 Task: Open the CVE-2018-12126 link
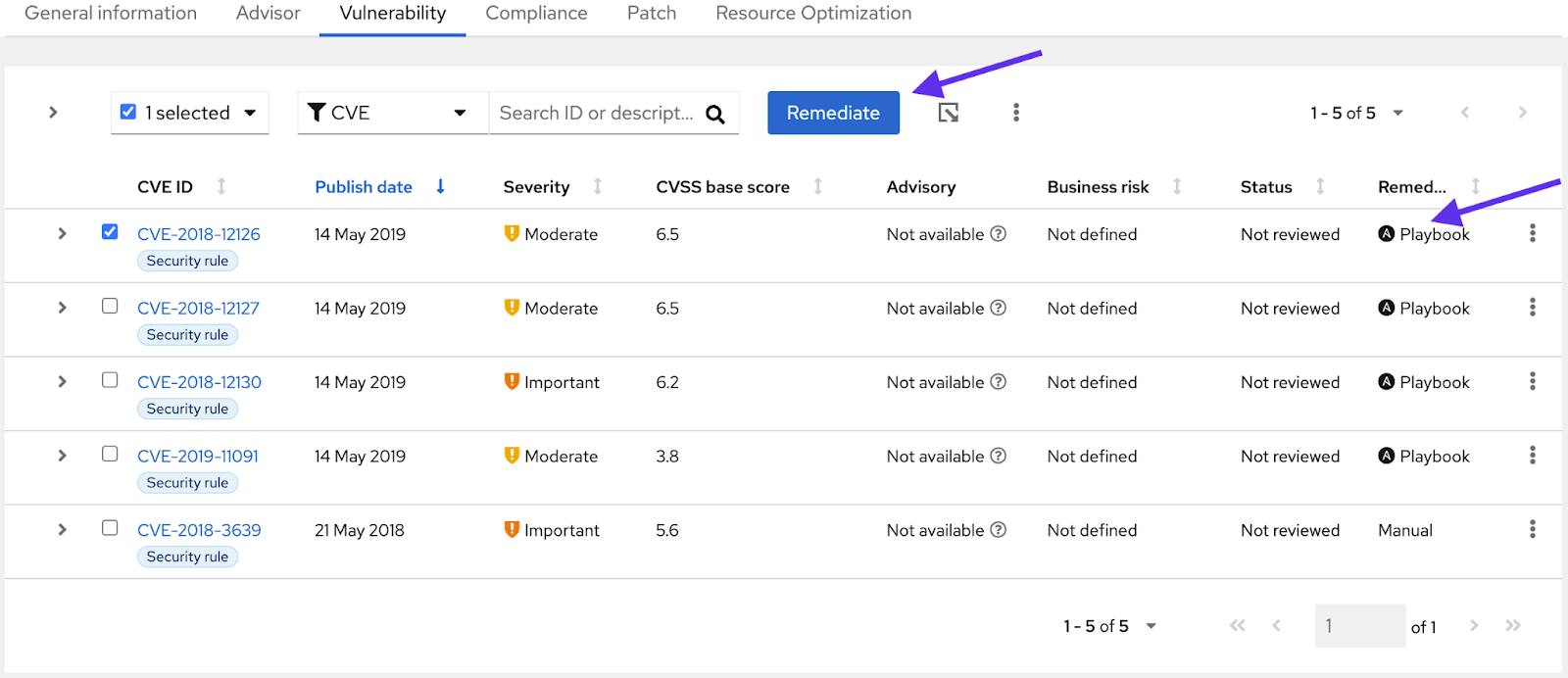pos(199,234)
